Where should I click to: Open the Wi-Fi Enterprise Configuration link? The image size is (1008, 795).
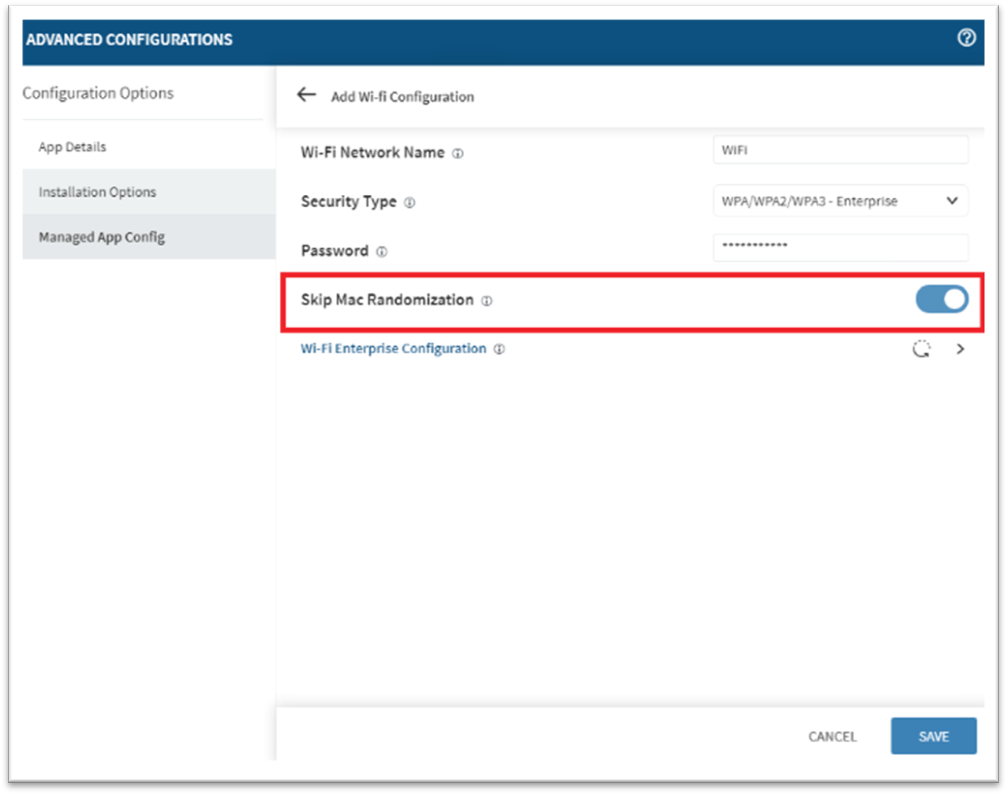pos(393,349)
